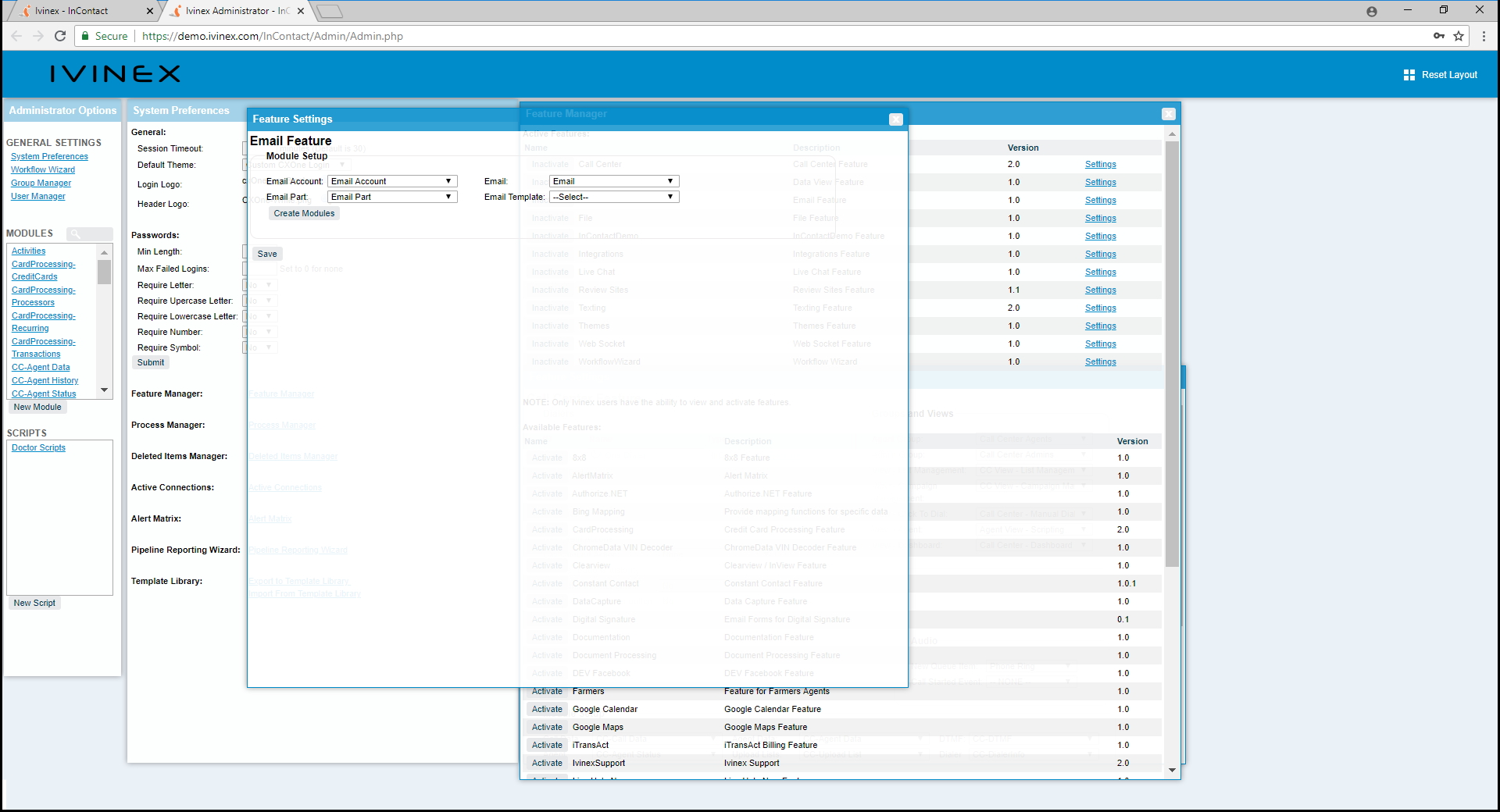Click the Reset Layout grid icon

pyautogui.click(x=1409, y=75)
